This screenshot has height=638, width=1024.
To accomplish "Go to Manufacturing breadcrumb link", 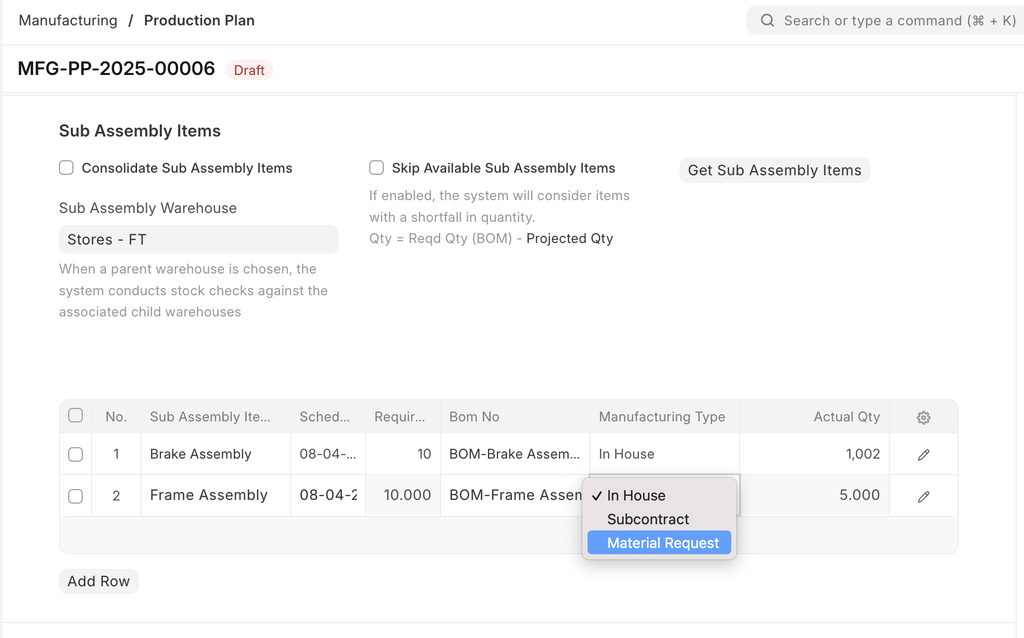I will [x=68, y=20].
